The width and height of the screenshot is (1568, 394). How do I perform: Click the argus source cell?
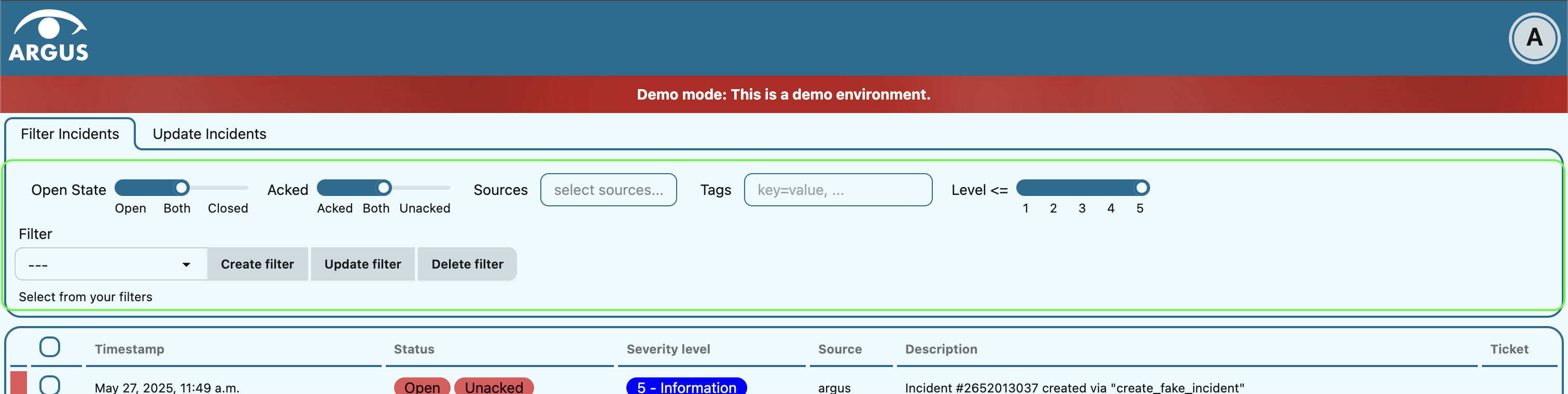pyautogui.click(x=834, y=387)
